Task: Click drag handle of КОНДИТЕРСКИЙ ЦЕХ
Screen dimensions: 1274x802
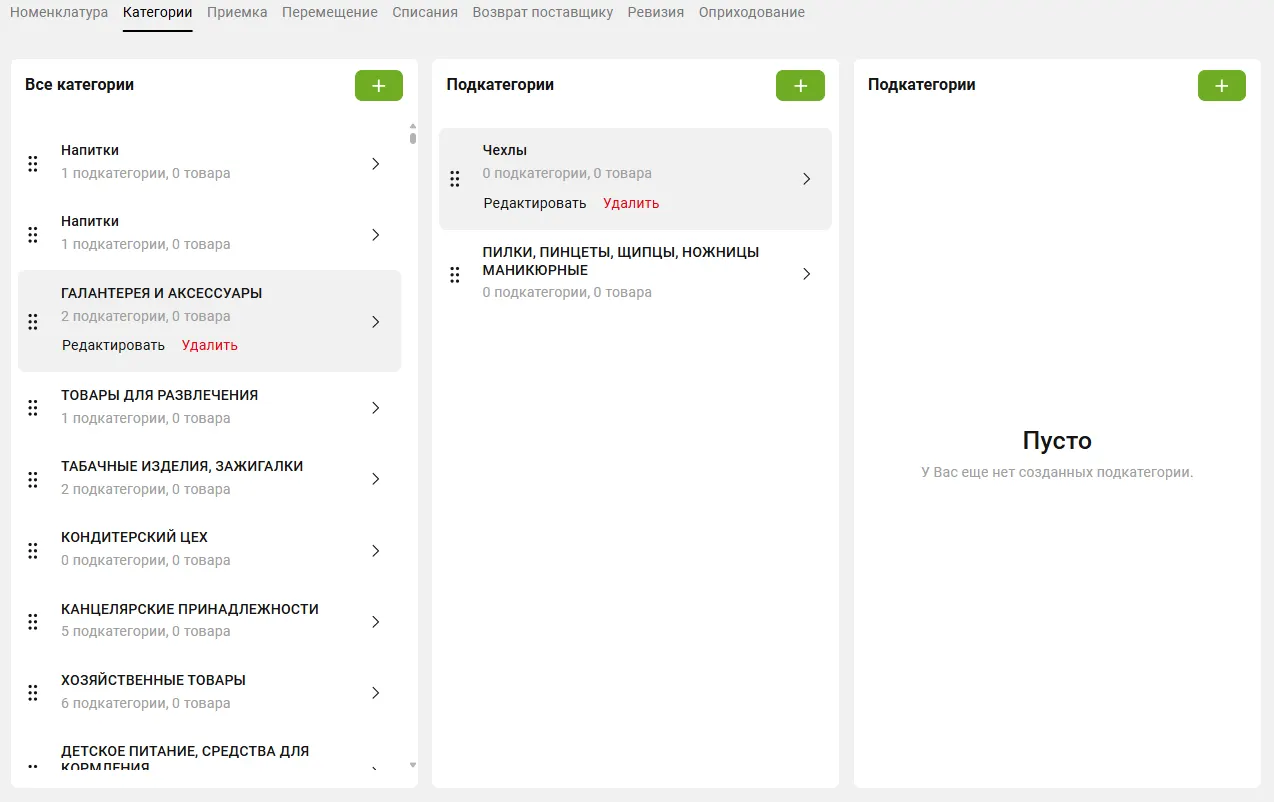Action: pyautogui.click(x=33, y=551)
